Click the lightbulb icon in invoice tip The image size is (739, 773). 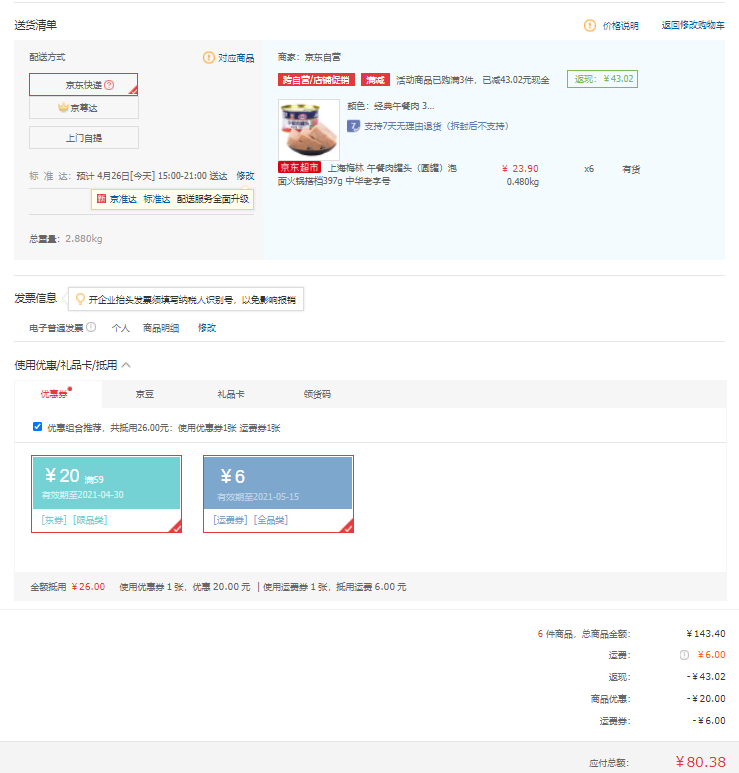(x=80, y=299)
